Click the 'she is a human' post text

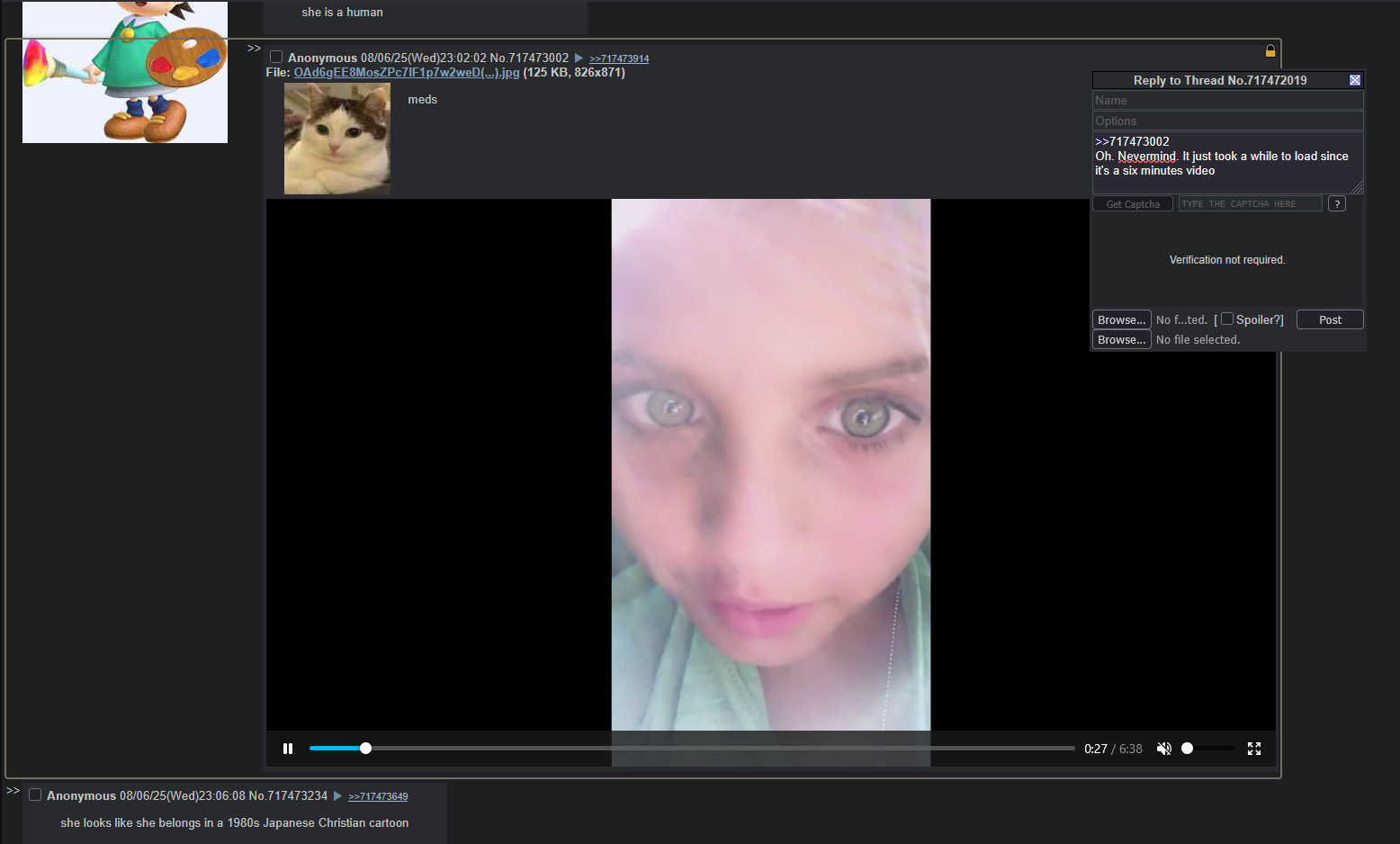point(343,13)
